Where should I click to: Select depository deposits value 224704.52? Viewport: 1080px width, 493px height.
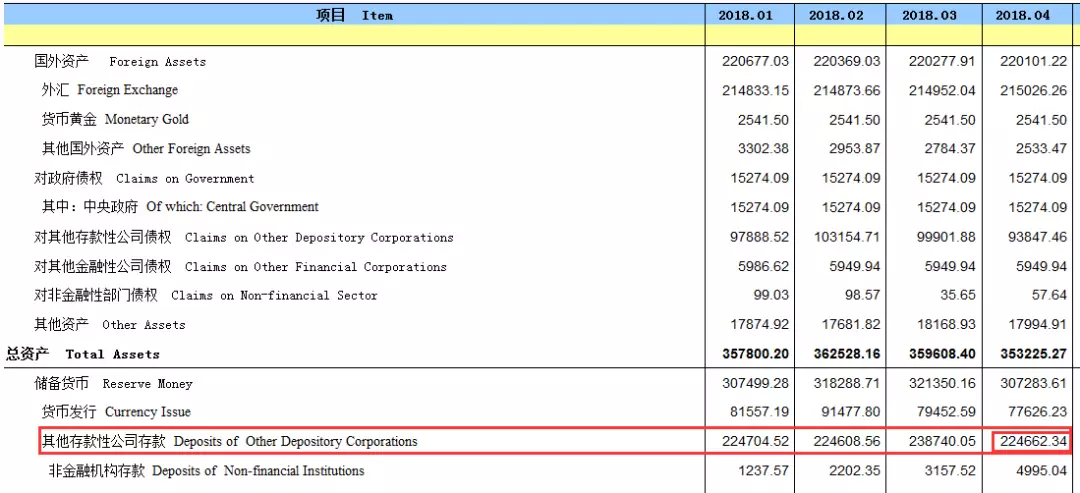pos(756,441)
